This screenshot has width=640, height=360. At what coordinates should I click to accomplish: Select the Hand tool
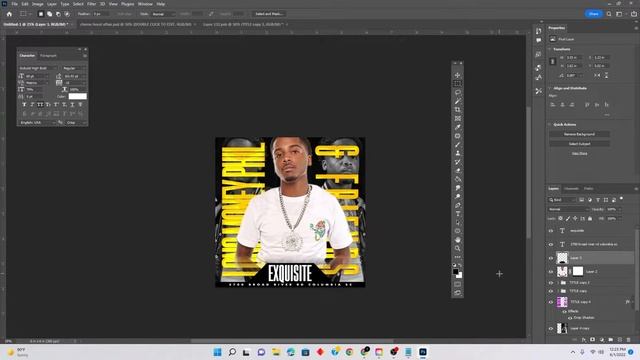(458, 240)
